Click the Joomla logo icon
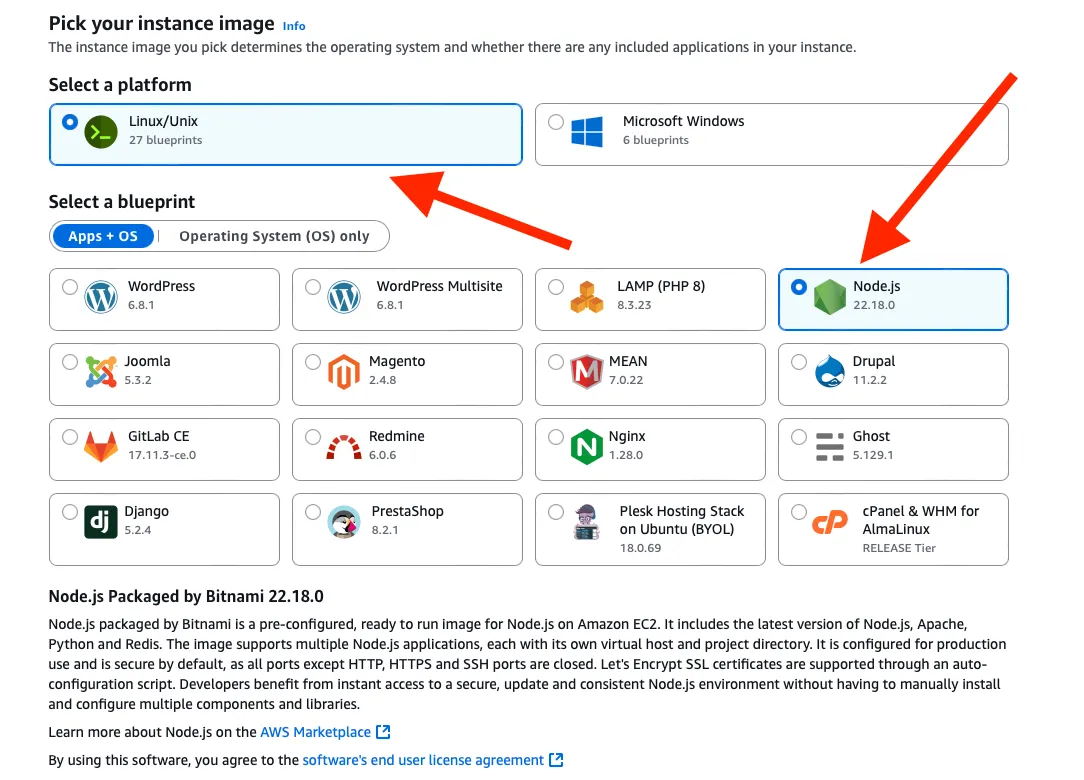Image resolution: width=1084 pixels, height=780 pixels. 101,372
